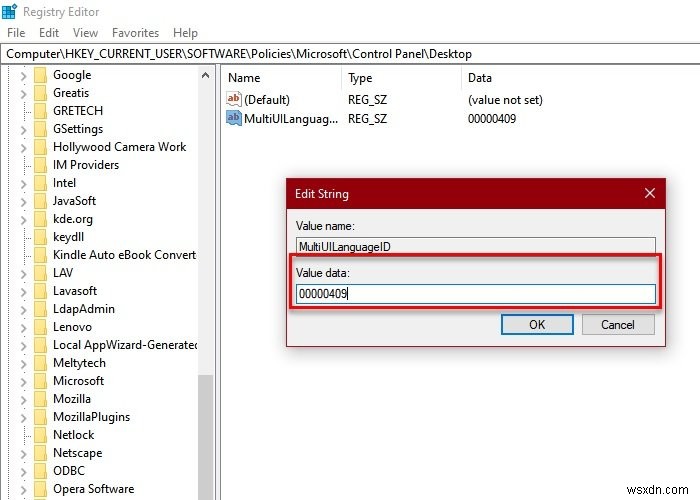The height and width of the screenshot is (500, 700).
Task: Expand the JavaSoft registry key
Action: tap(24, 202)
